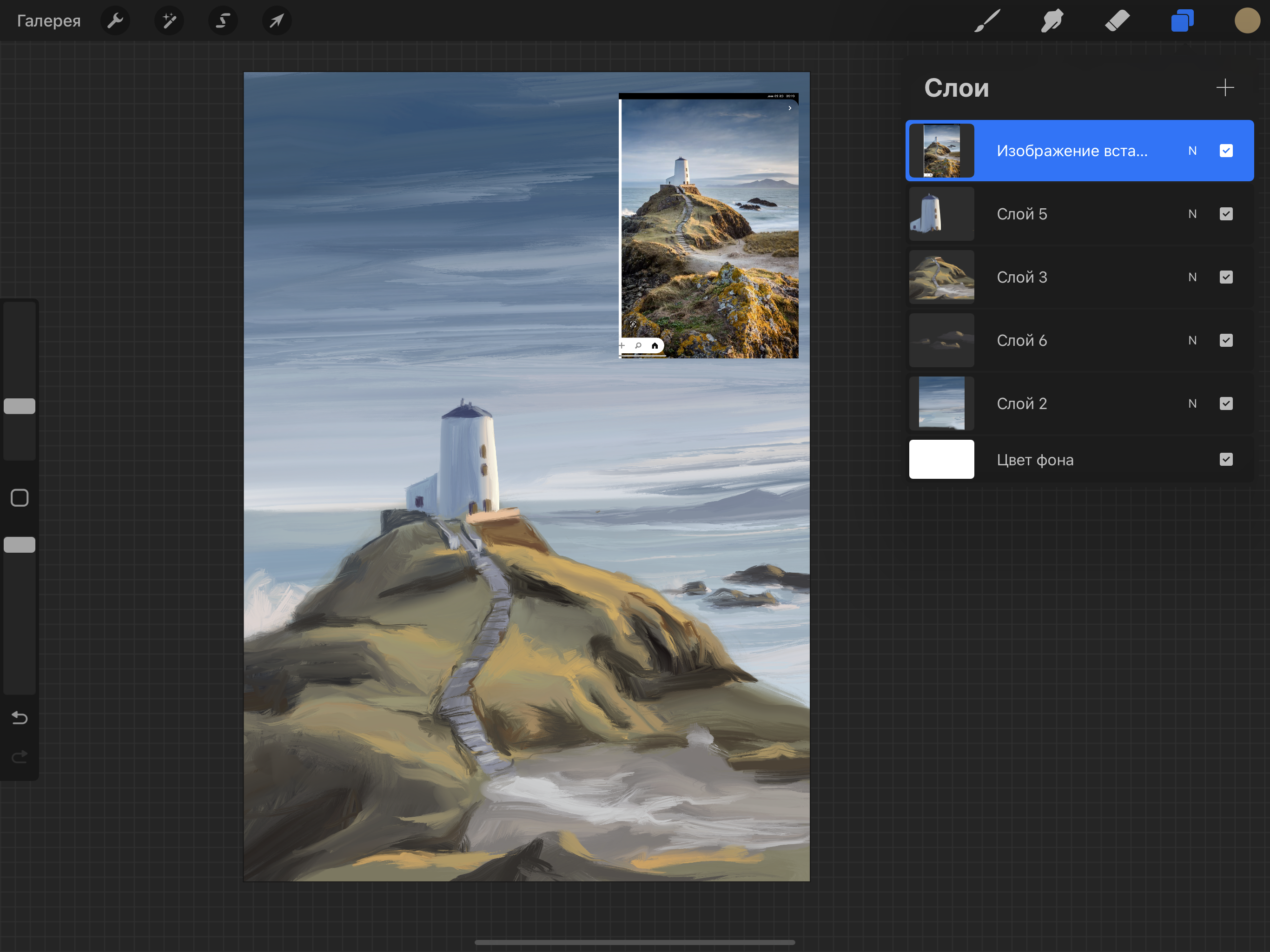Click the Слой 3 layer thumbnail
1270x952 pixels.
point(942,278)
